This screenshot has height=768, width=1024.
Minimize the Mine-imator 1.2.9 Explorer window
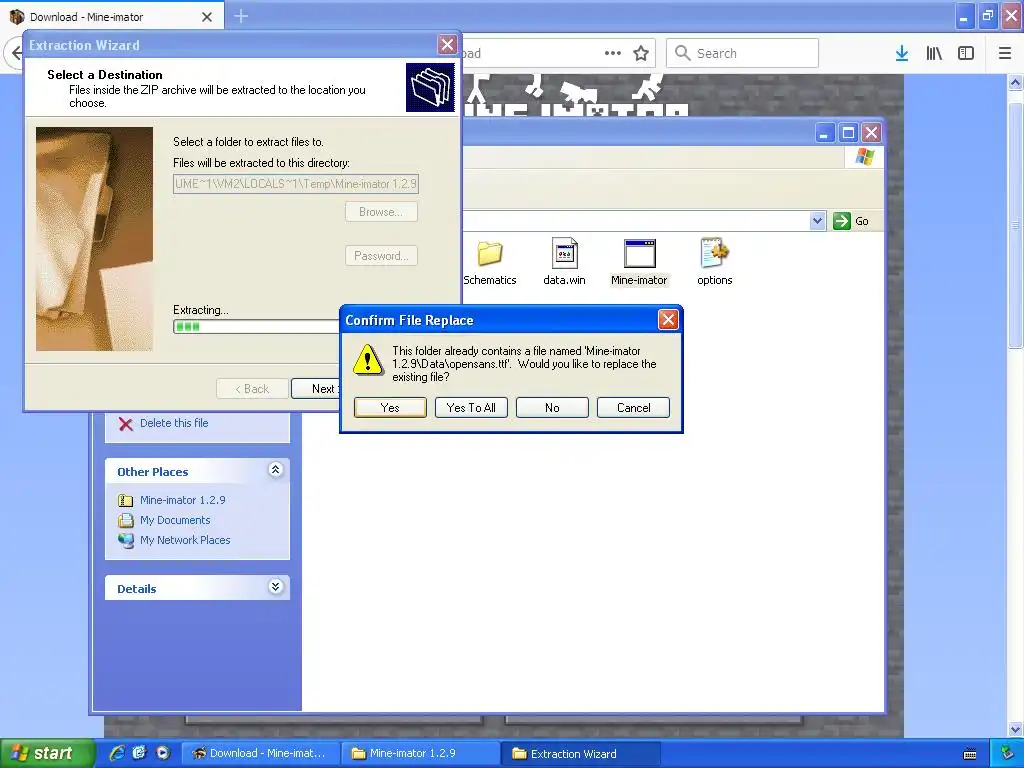pos(825,133)
